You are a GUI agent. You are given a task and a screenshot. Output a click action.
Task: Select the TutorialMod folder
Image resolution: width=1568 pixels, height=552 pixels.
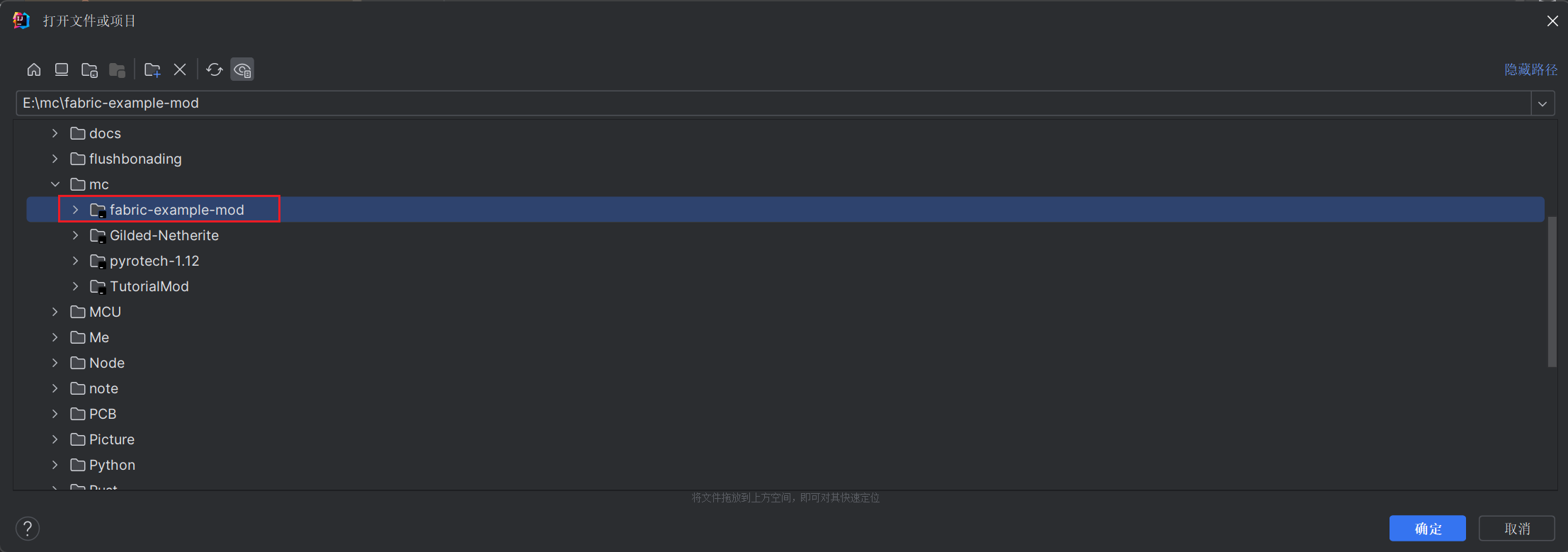149,286
